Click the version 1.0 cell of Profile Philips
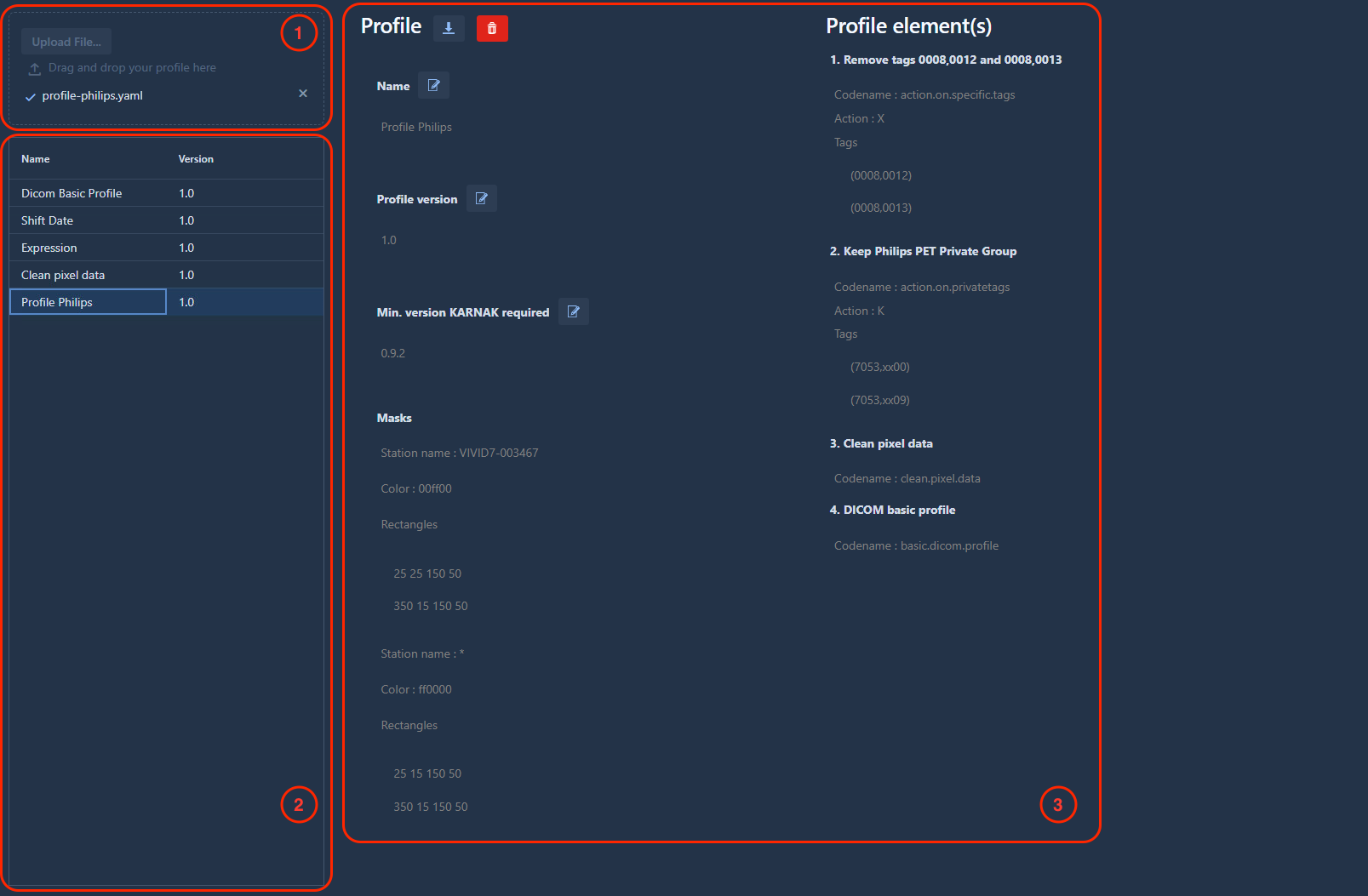Image resolution: width=1368 pixels, height=896 pixels. coord(245,302)
